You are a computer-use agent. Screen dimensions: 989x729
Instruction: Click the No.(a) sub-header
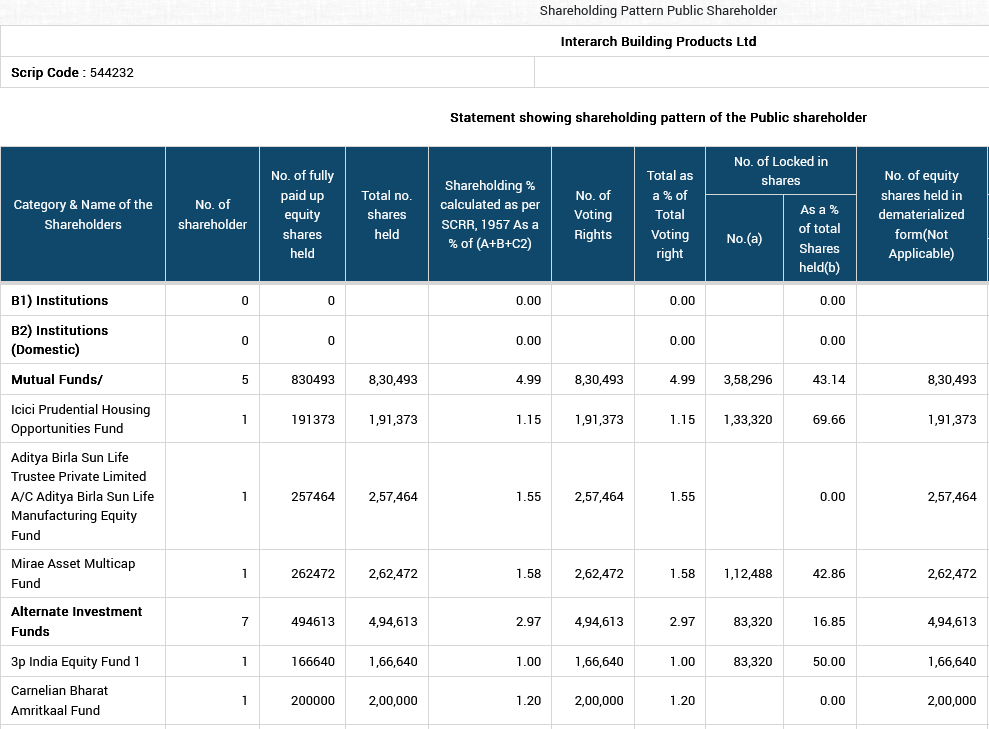pos(744,238)
